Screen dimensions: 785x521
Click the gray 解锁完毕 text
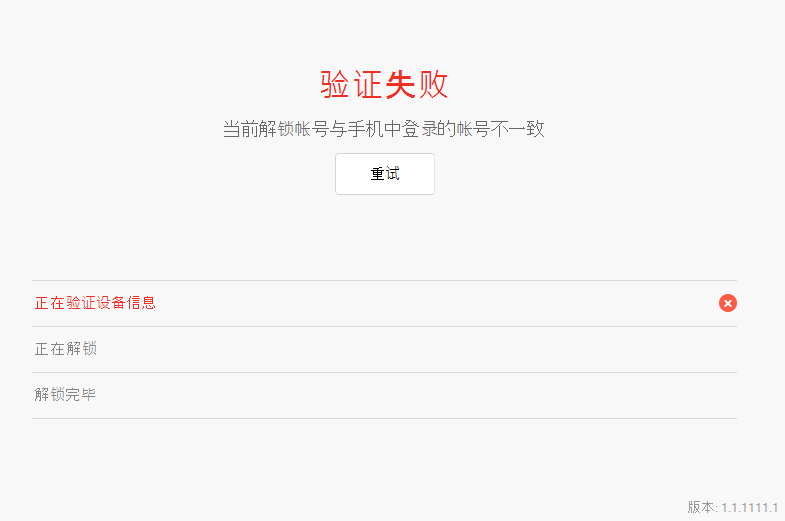point(65,394)
